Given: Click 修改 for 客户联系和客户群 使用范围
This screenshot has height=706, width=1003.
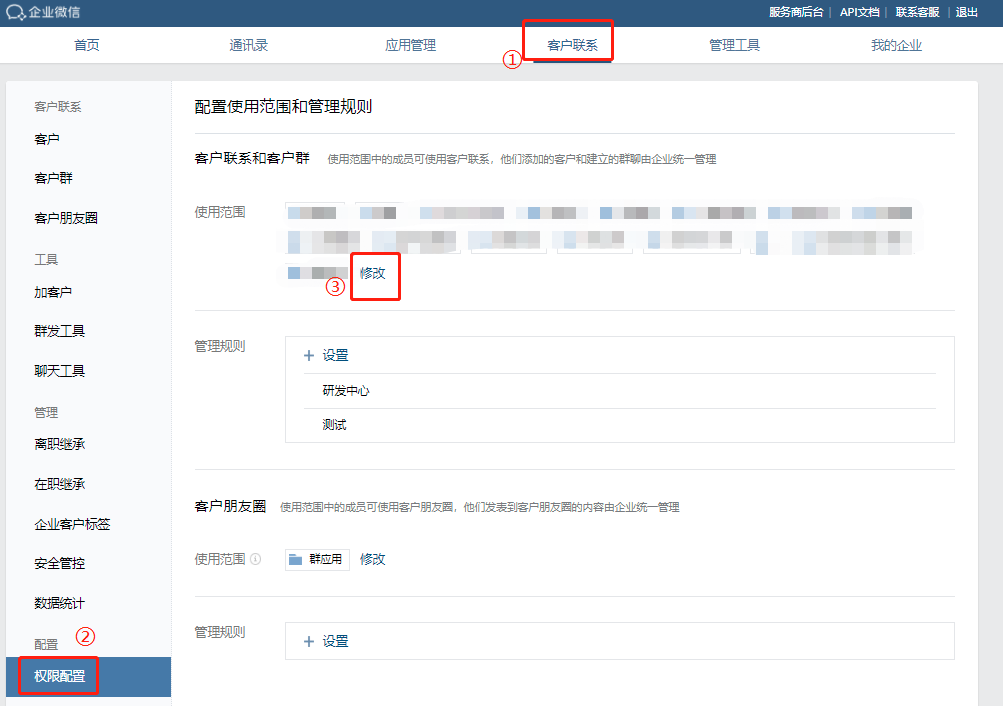Looking at the screenshot, I should [373, 273].
